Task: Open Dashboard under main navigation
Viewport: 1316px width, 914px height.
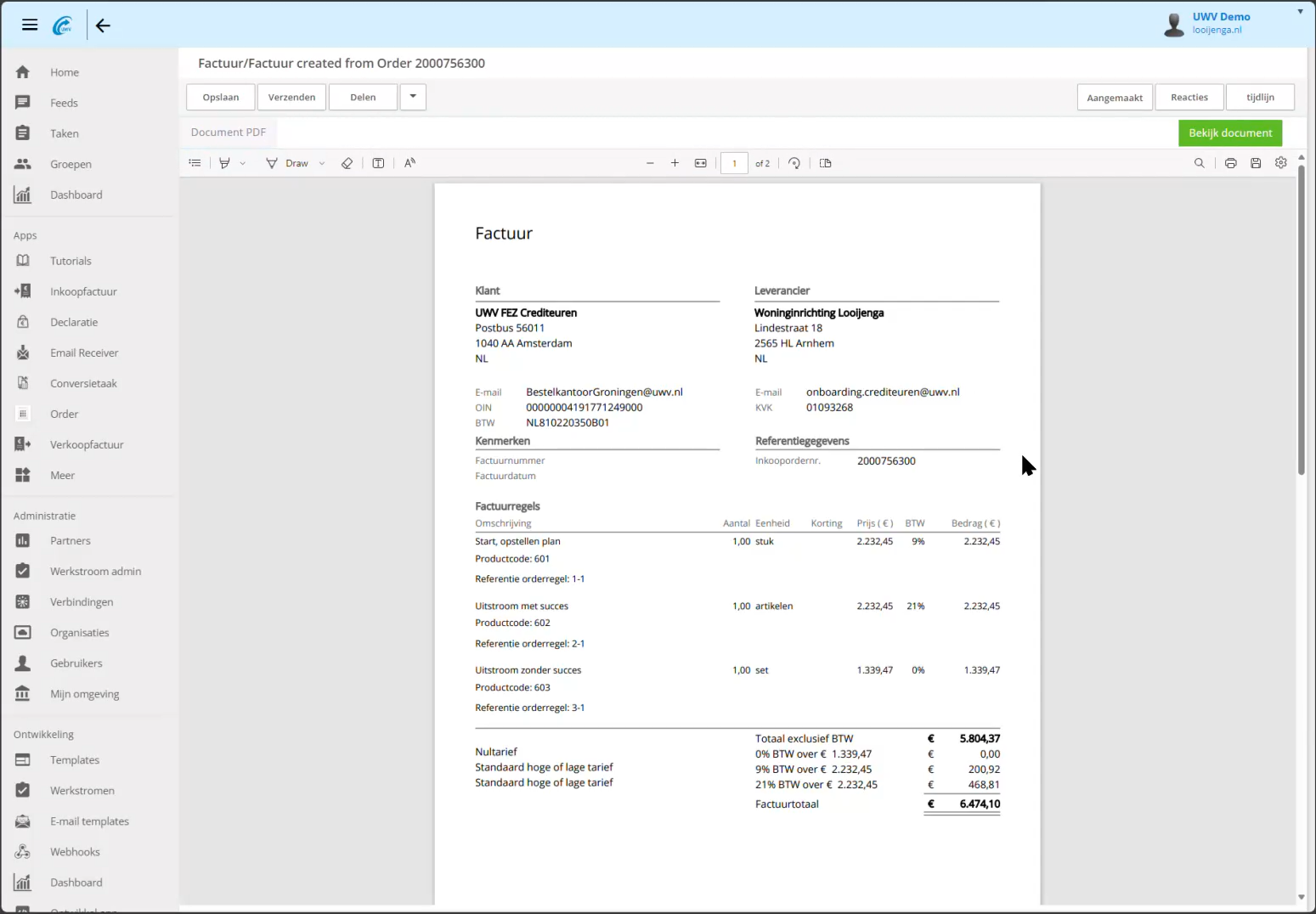Action: (x=76, y=195)
